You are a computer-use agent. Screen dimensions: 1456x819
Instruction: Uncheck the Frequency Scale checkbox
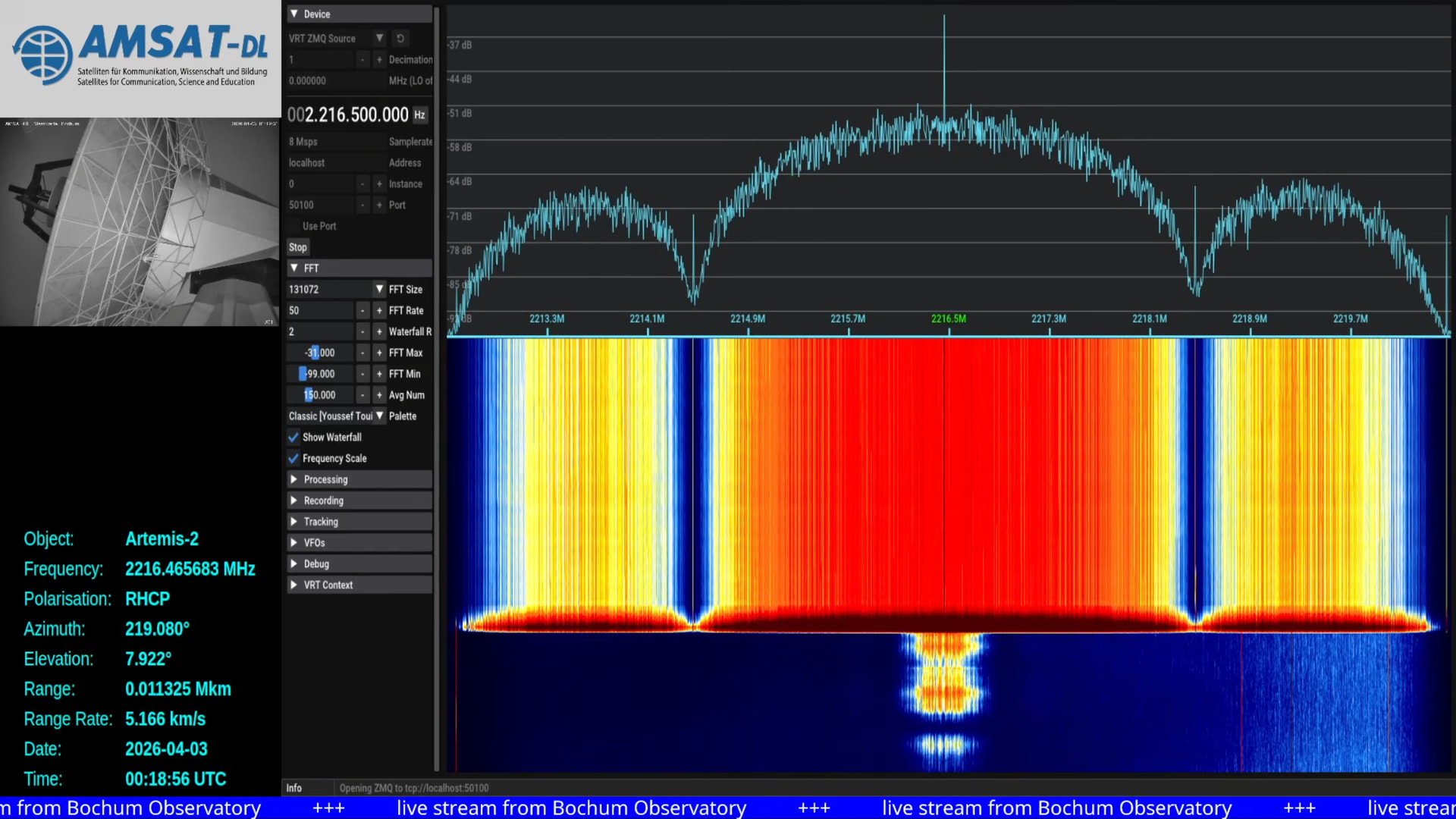[x=293, y=458]
